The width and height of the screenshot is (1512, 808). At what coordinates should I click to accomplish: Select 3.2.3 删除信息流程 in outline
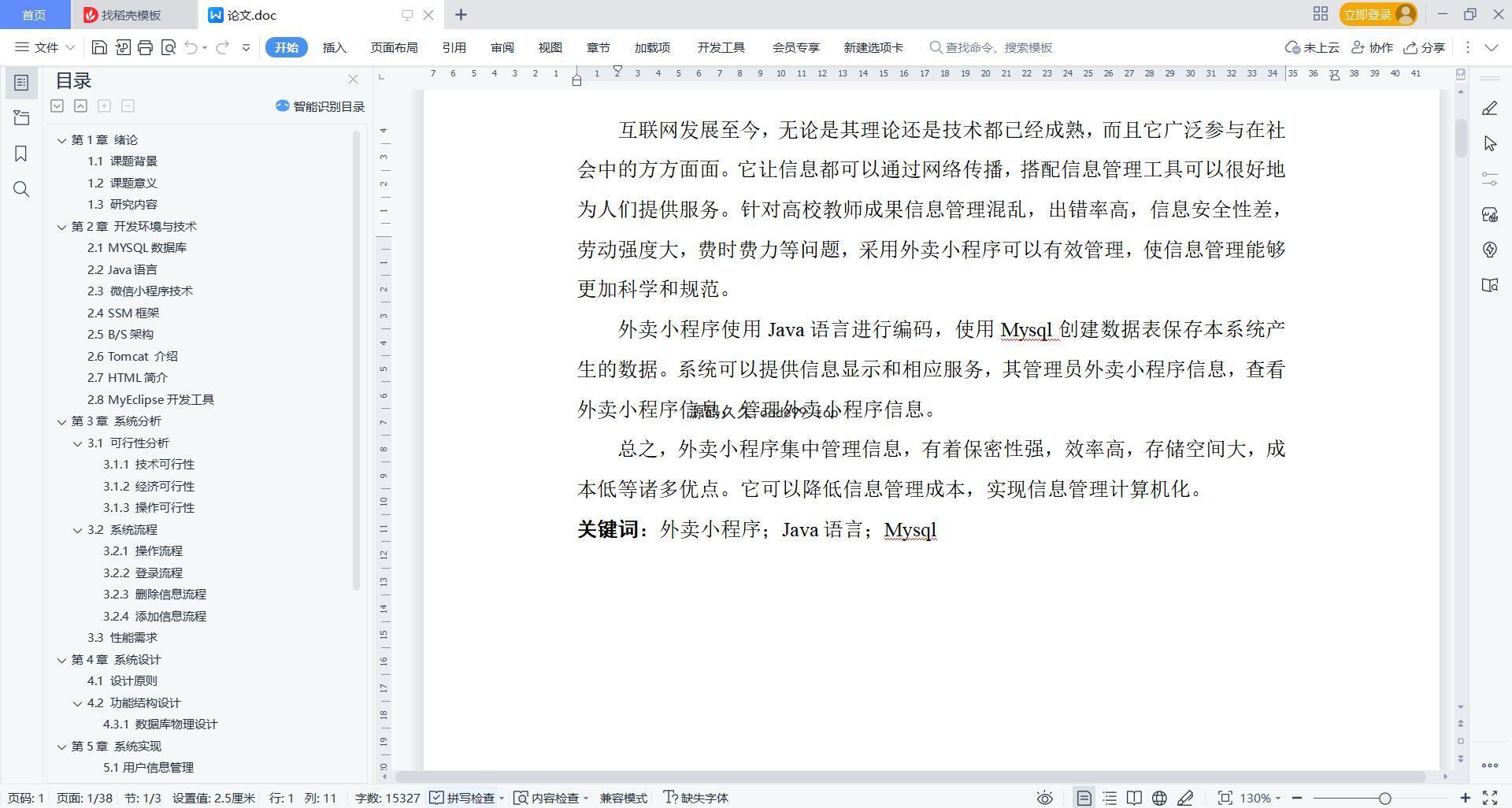(154, 595)
